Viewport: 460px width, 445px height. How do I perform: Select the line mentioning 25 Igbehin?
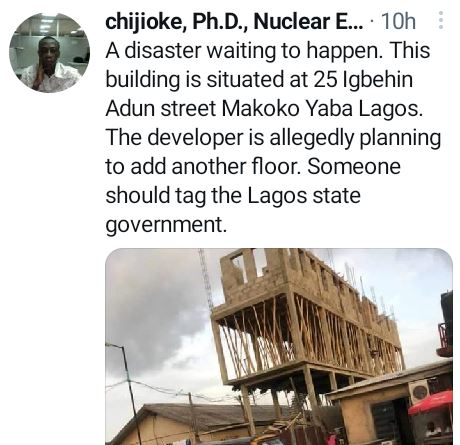[259, 80]
